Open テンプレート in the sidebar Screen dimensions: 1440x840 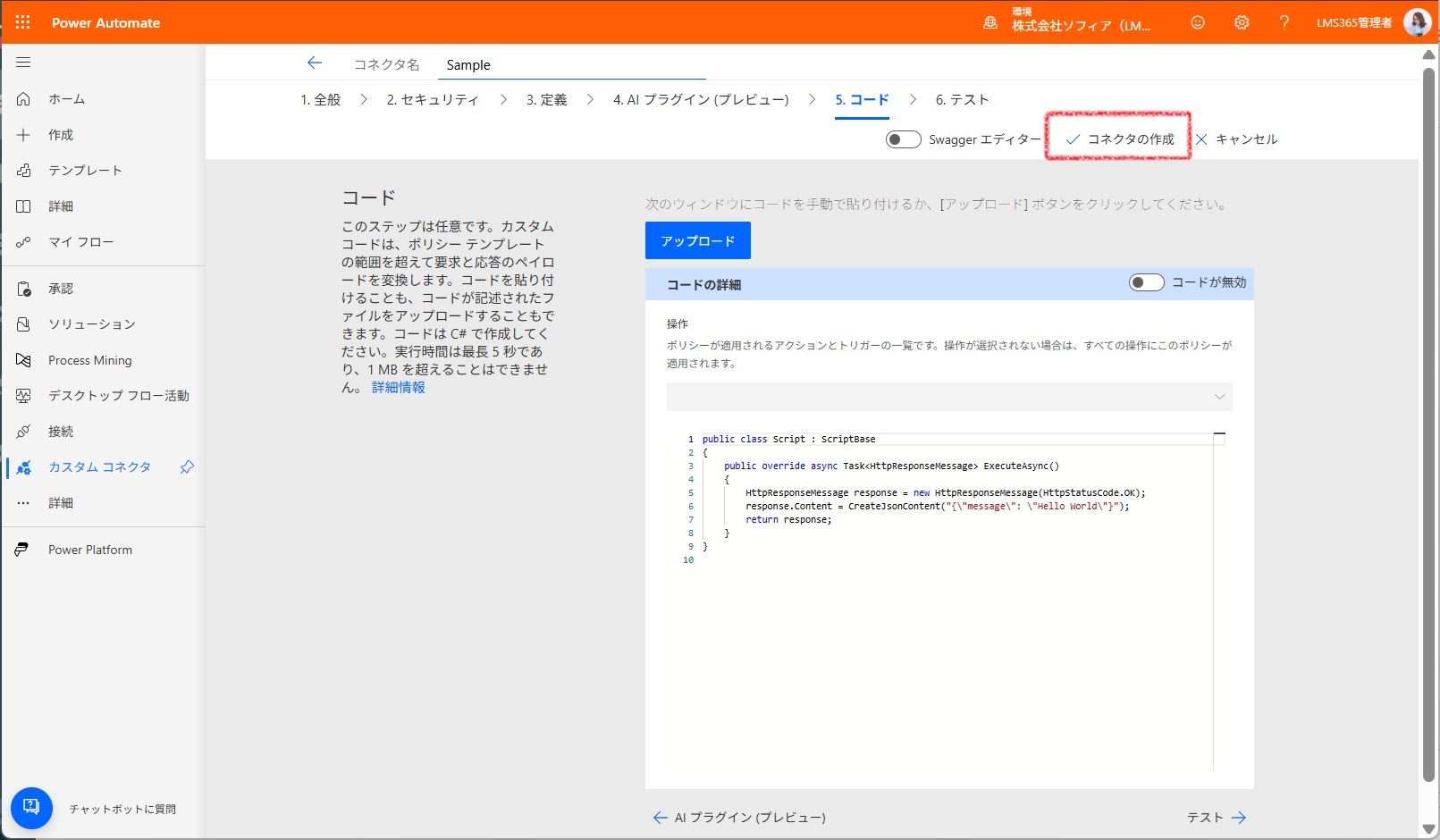point(85,171)
